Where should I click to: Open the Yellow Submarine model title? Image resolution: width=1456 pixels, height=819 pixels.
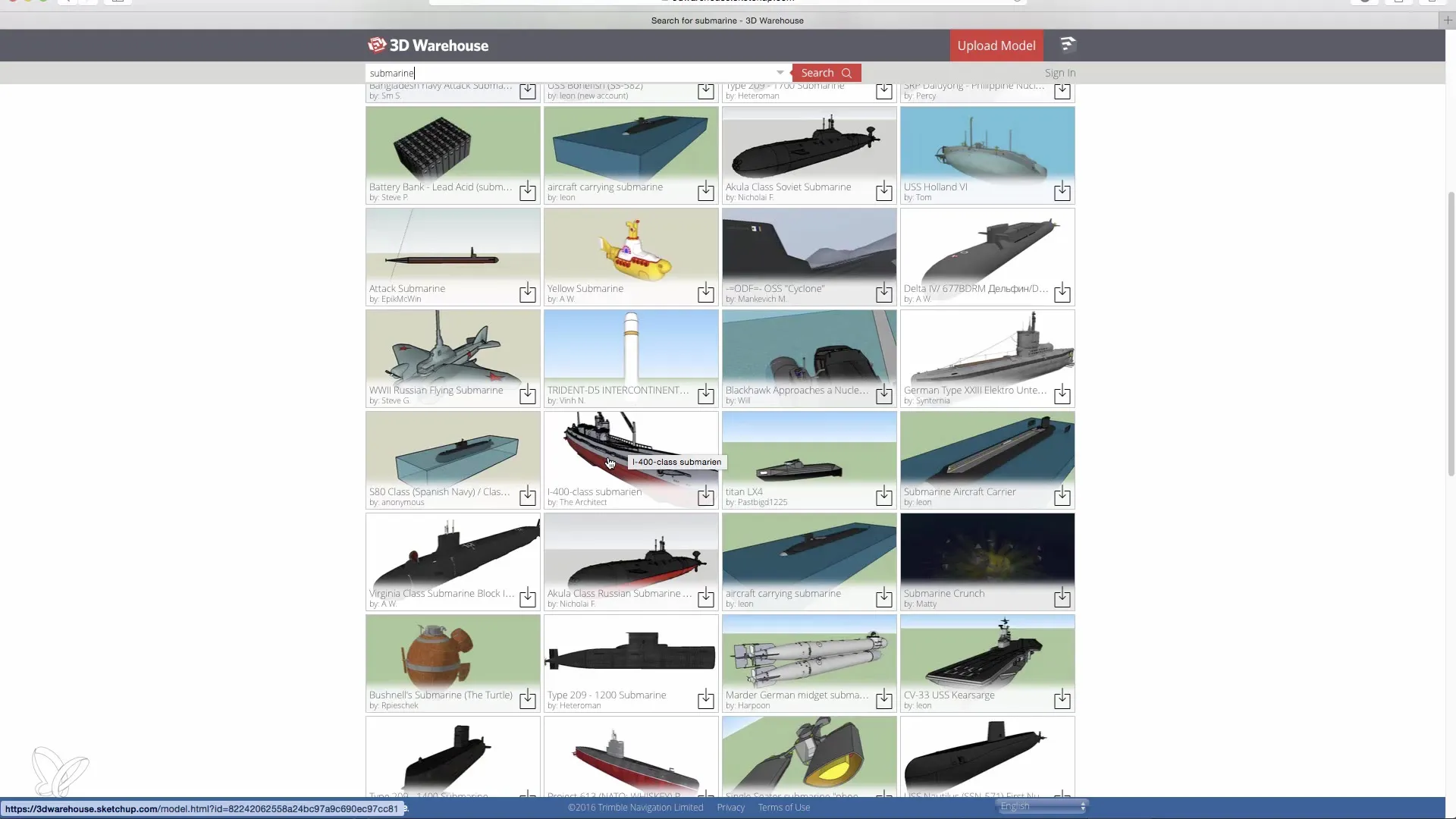pyautogui.click(x=585, y=289)
